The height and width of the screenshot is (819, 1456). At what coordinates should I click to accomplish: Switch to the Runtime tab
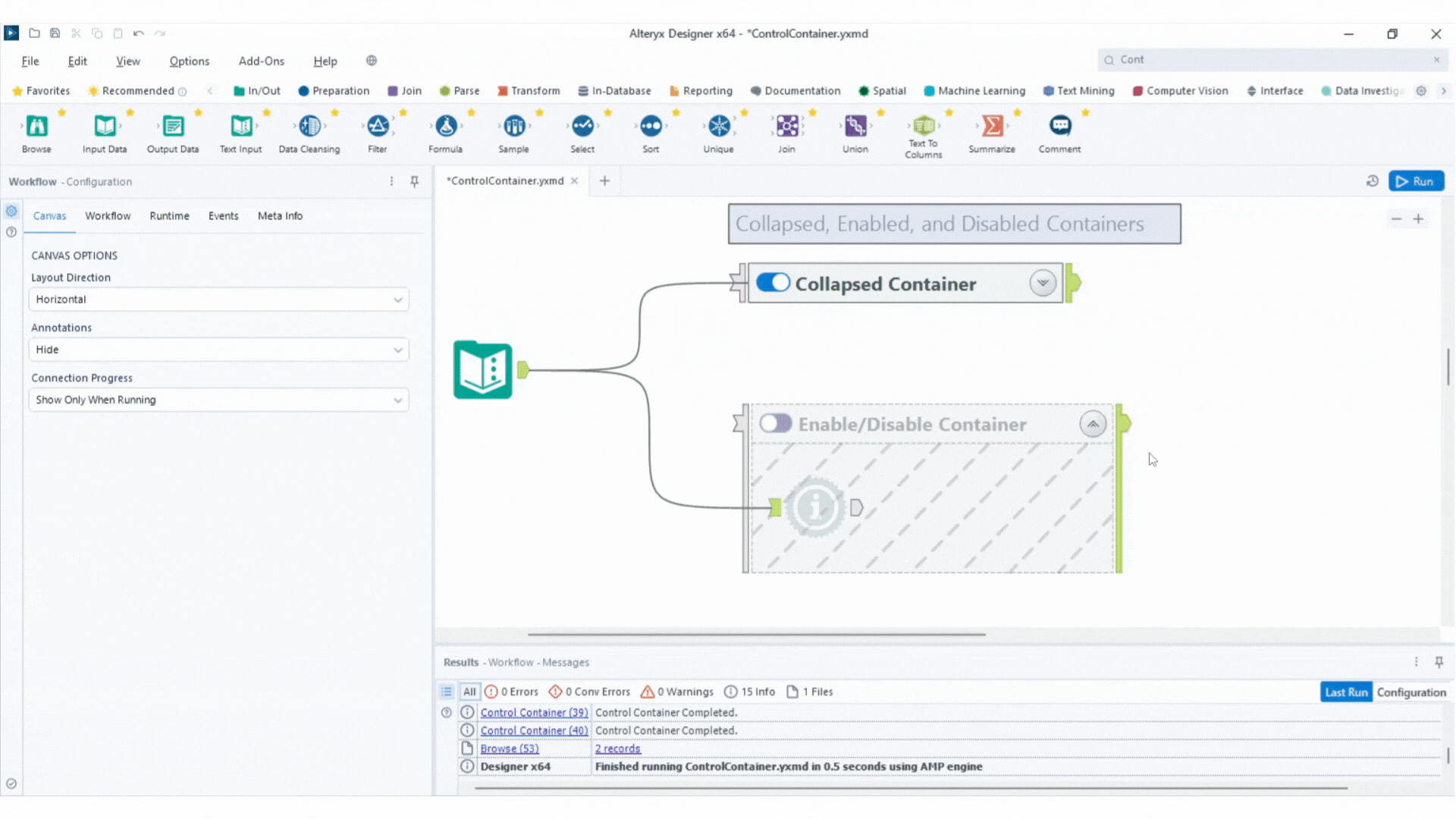click(x=169, y=216)
